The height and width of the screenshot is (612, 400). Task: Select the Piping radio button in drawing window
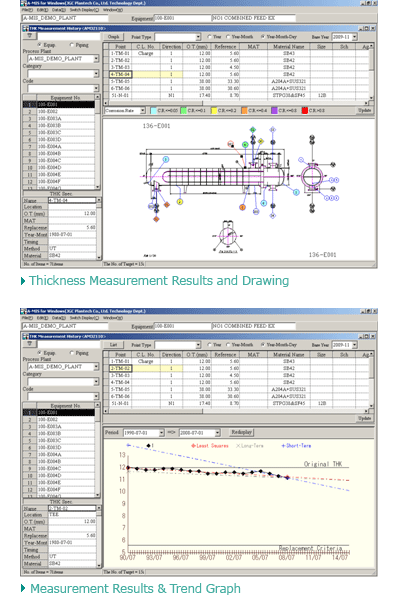[x=72, y=45]
